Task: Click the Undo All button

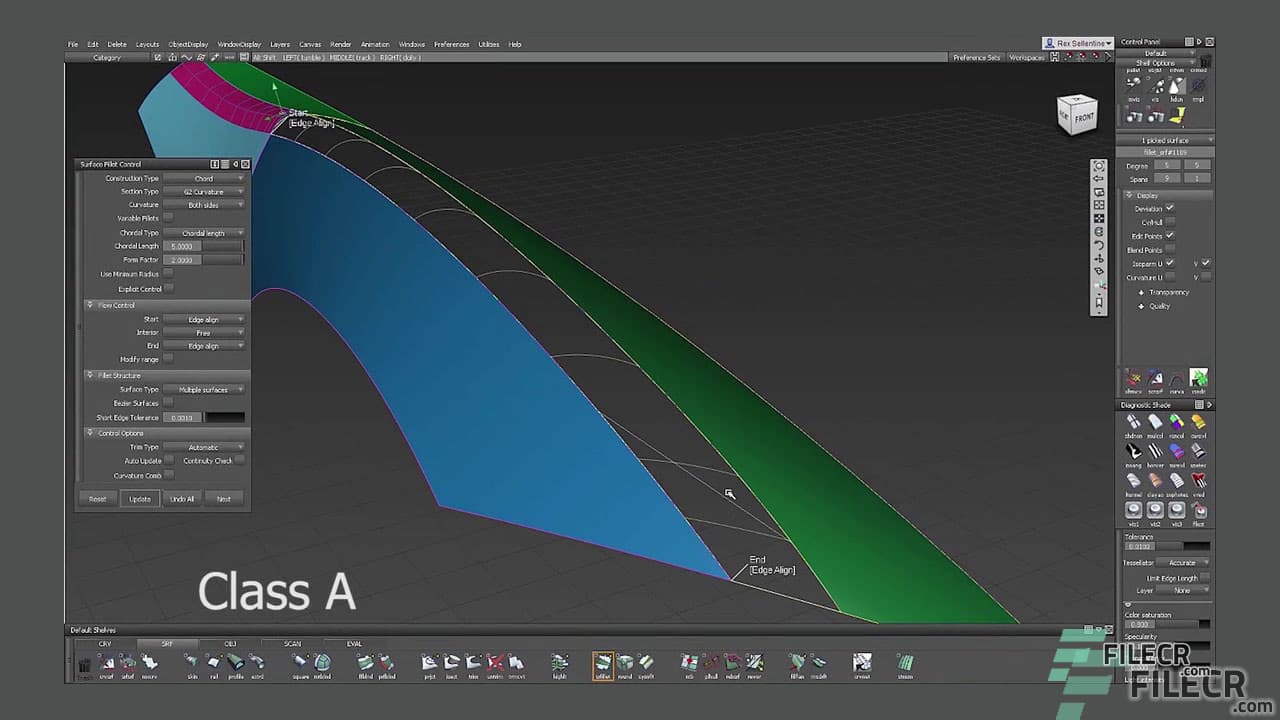Action: pos(183,498)
